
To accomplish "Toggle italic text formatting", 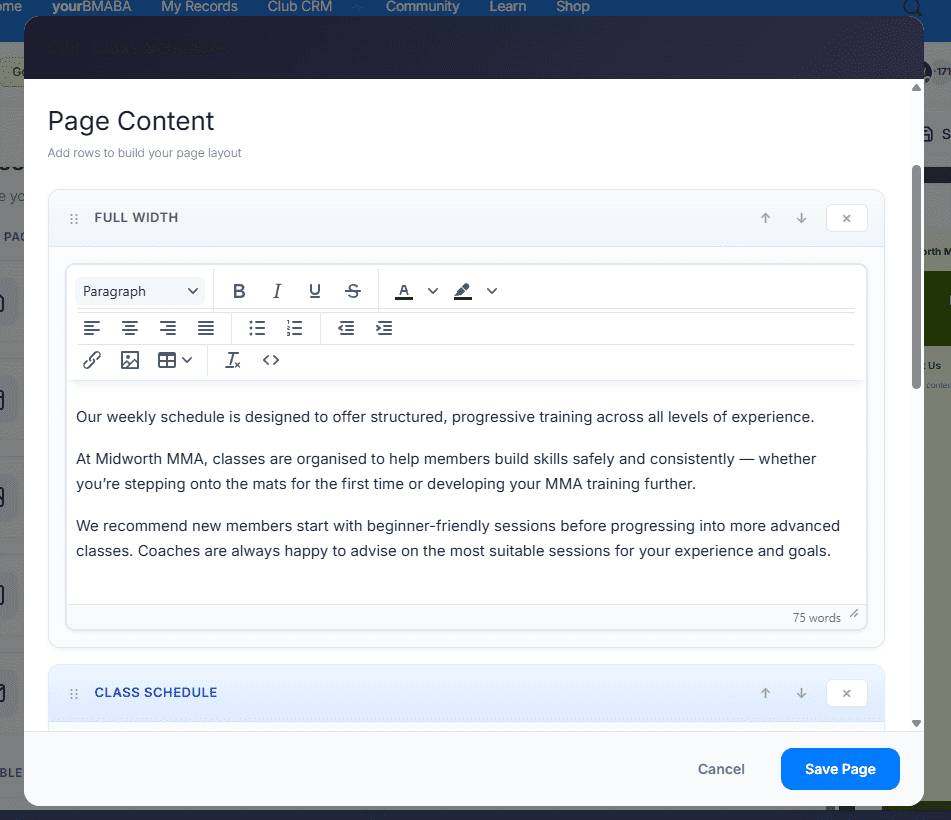I will 277,291.
